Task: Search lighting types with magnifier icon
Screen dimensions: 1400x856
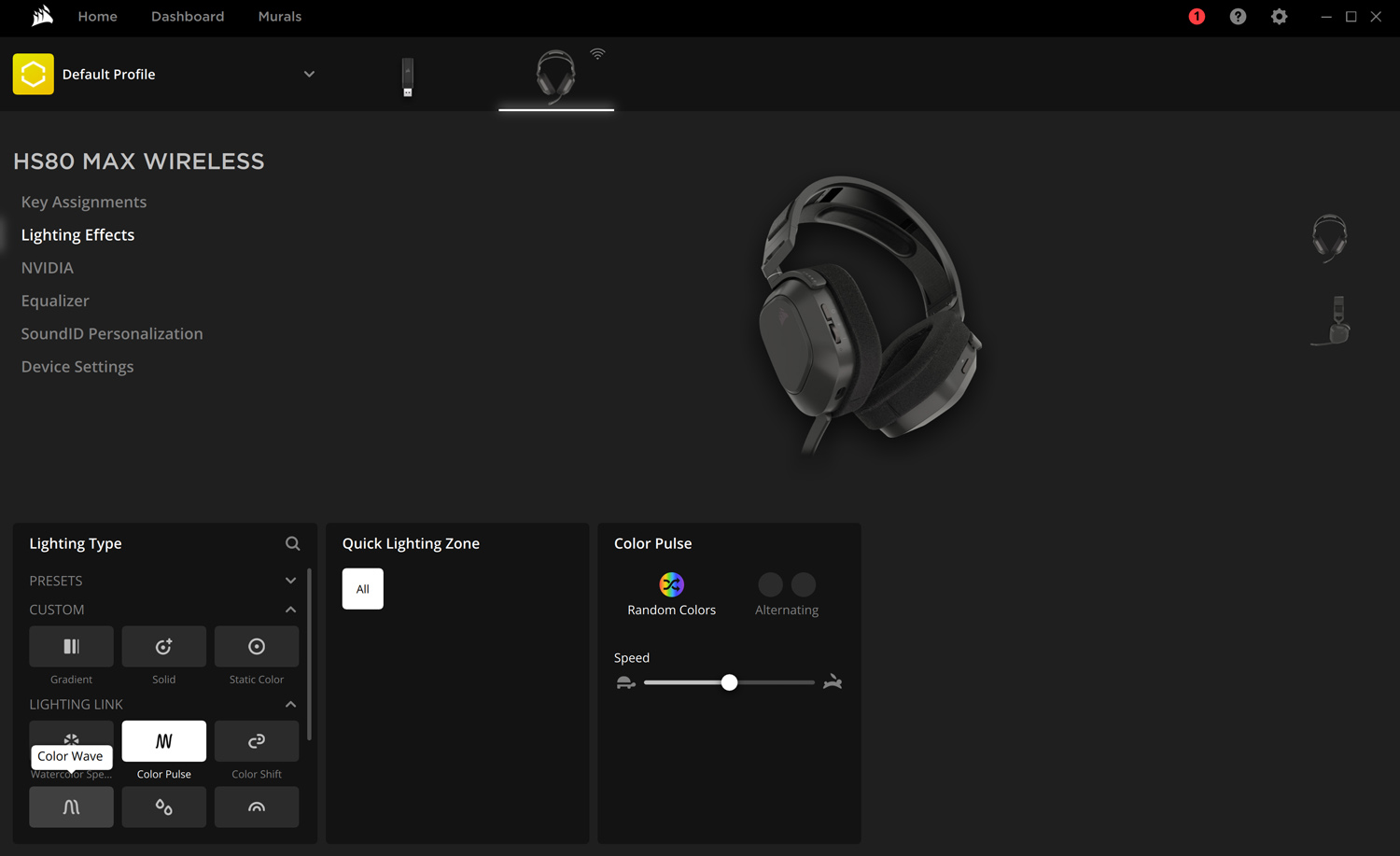Action: point(292,543)
